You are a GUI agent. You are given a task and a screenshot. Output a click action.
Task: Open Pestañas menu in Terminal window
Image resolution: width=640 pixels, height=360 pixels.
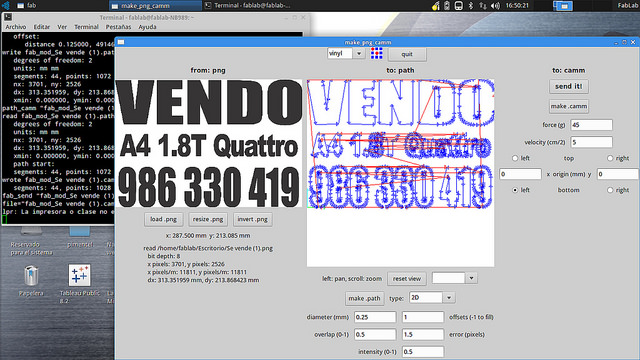click(x=118, y=27)
